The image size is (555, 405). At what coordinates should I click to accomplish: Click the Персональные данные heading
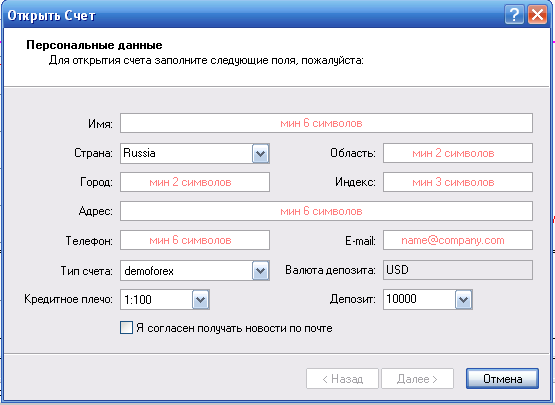click(x=94, y=45)
